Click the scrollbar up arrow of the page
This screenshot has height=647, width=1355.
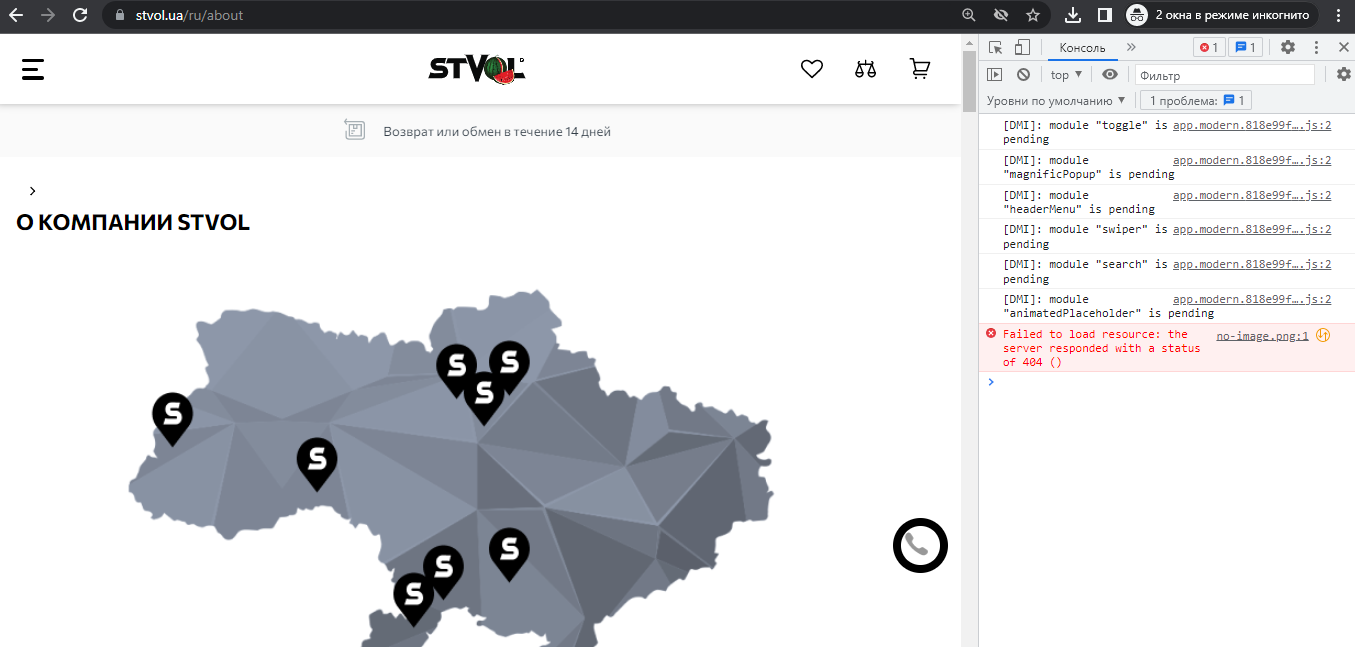969,42
